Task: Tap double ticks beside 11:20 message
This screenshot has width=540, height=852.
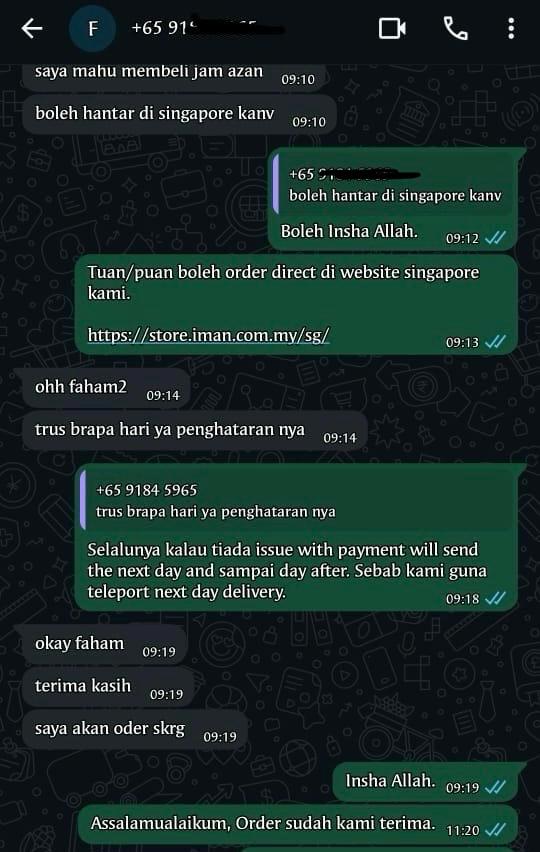Action: [x=495, y=830]
